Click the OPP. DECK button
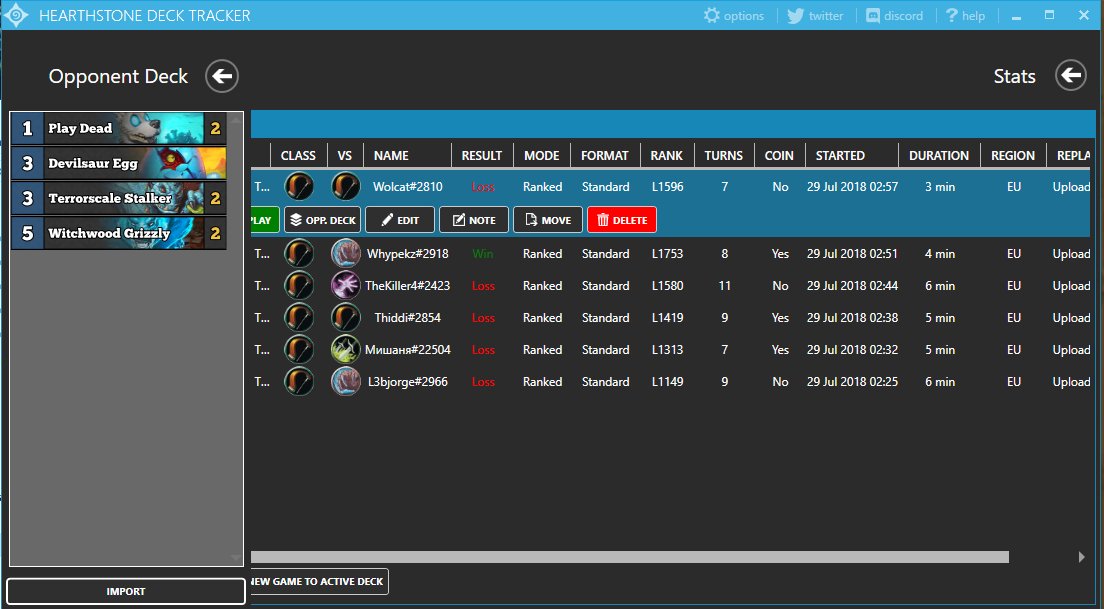The width and height of the screenshot is (1104, 609). pos(322,220)
